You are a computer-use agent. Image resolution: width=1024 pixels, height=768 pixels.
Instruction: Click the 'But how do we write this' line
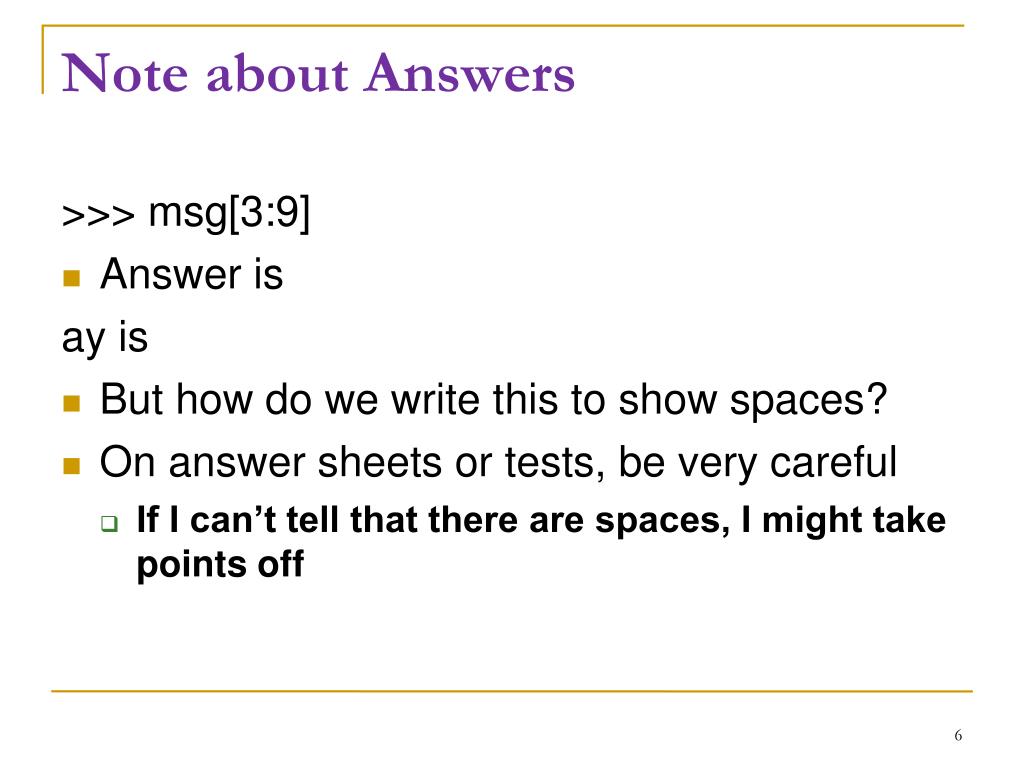(494, 400)
